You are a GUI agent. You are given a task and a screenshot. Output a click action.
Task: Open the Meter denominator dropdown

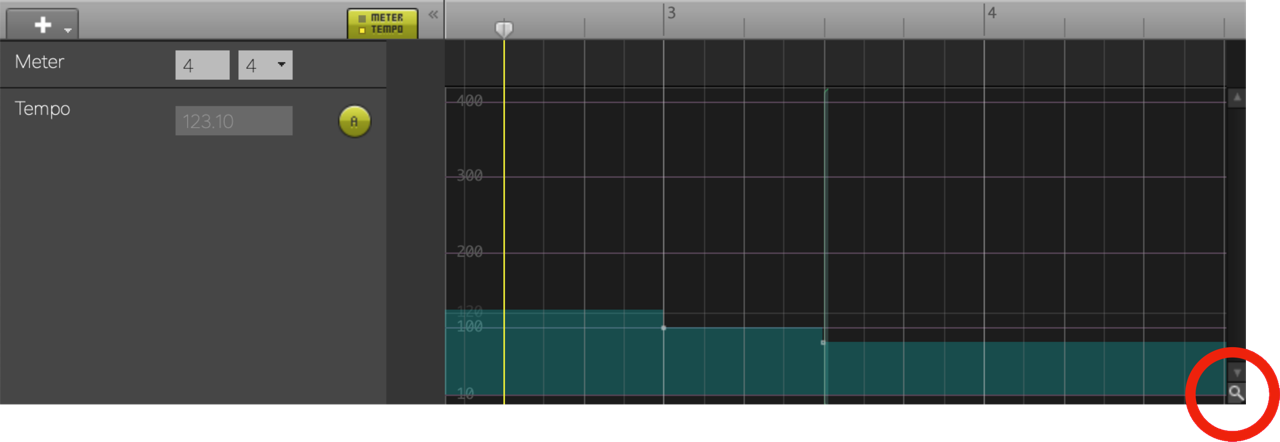point(266,66)
